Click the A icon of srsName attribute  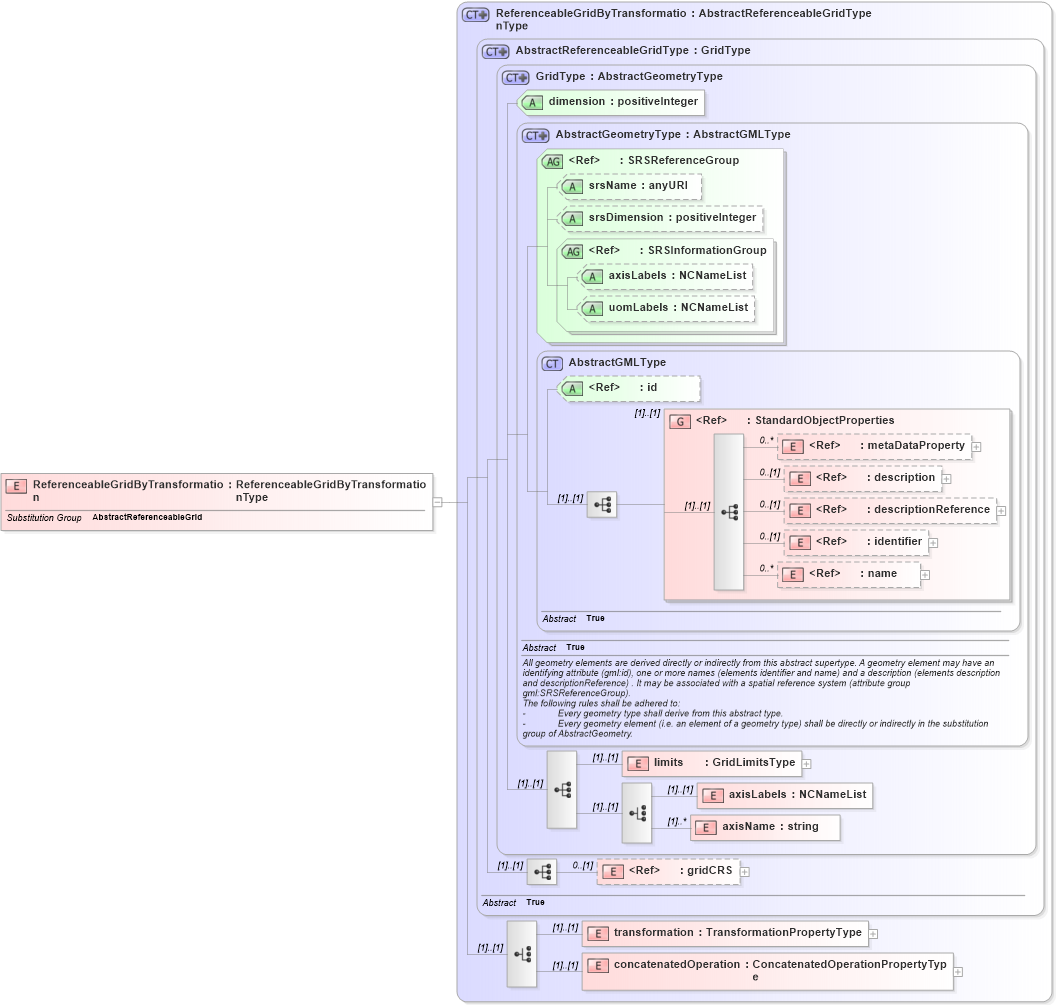572,187
